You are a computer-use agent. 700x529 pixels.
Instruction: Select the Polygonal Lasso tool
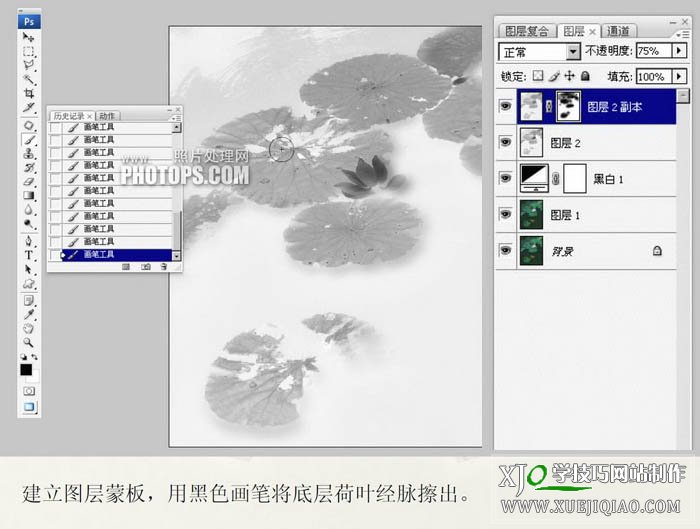[x=29, y=65]
